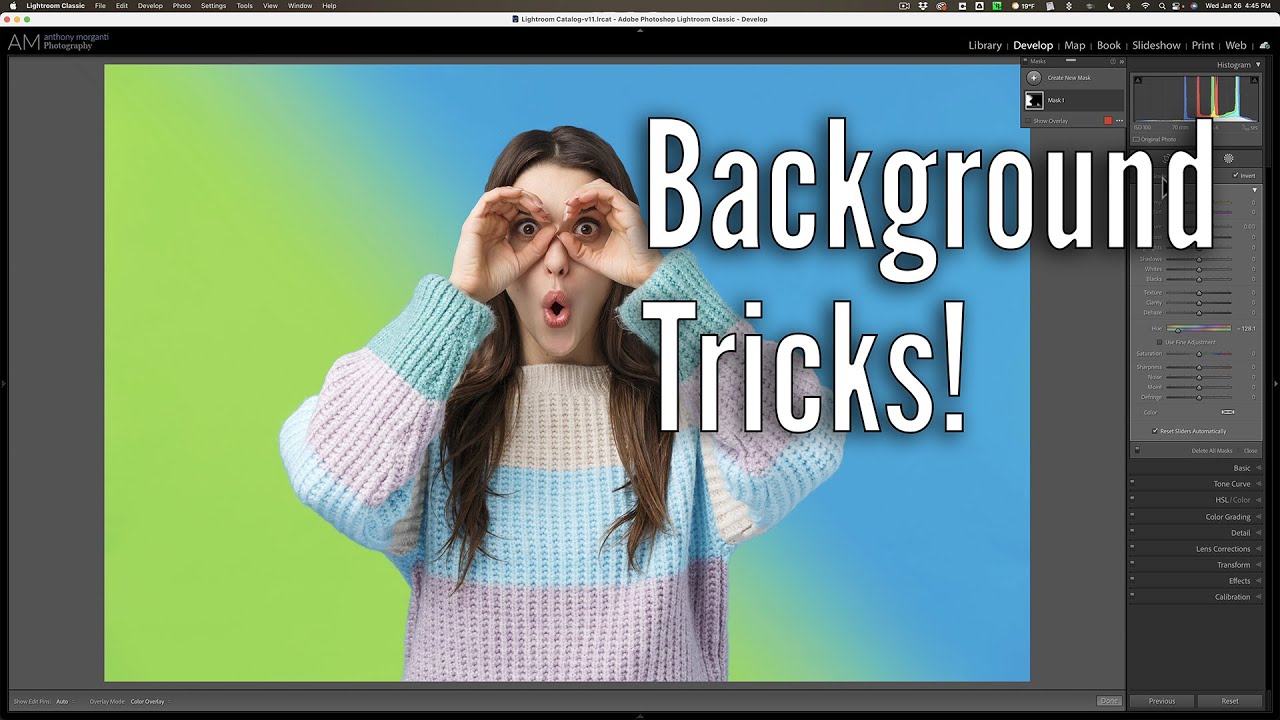
Task: Click the Siri icon
Action: click(1194, 6)
